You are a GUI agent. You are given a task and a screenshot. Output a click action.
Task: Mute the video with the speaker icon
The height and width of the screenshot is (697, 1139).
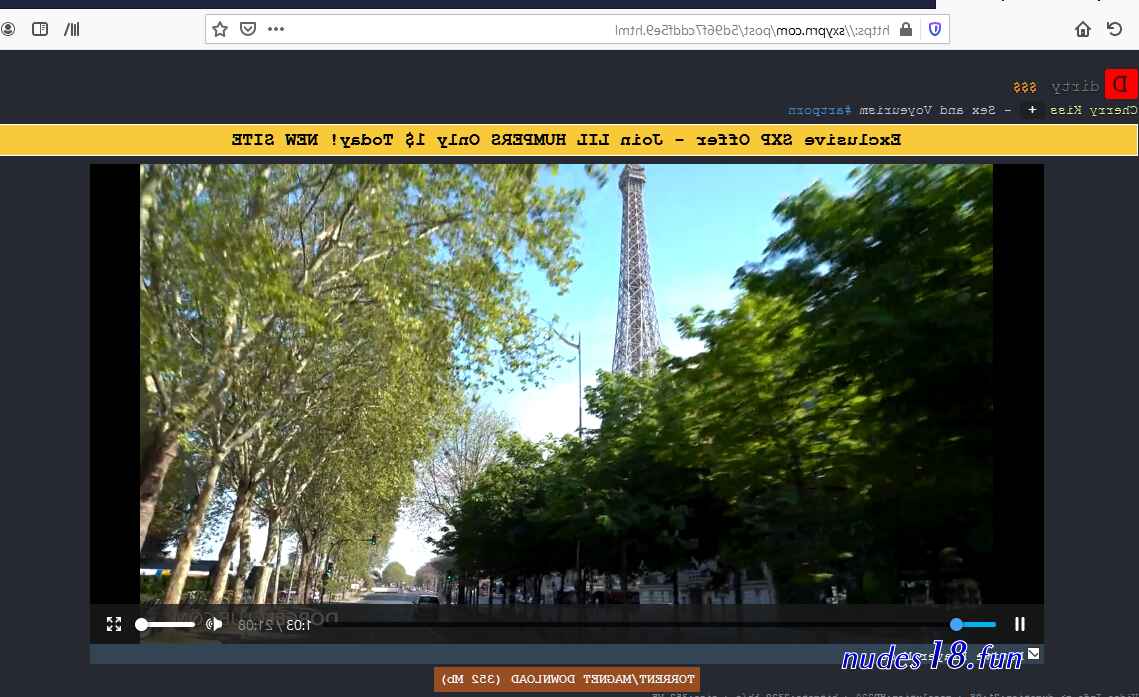coord(214,624)
